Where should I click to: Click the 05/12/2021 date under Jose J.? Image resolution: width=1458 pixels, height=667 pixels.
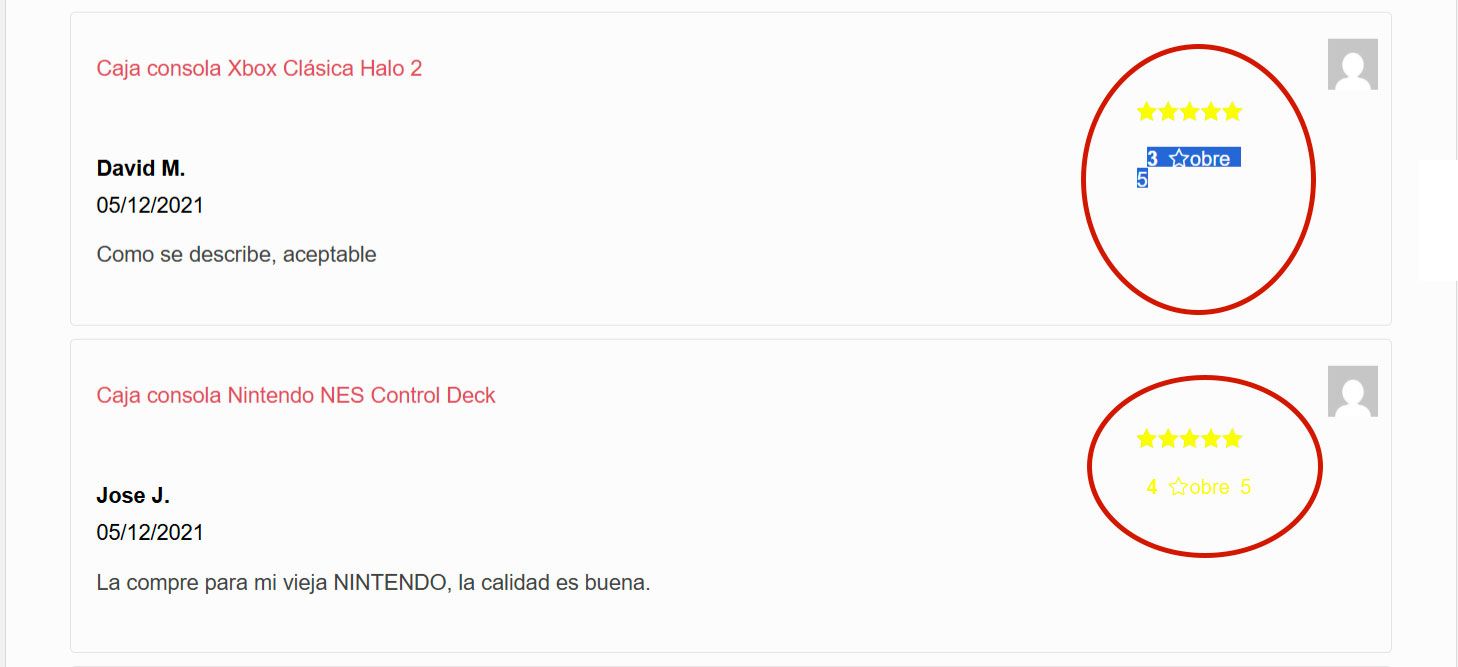tap(150, 532)
